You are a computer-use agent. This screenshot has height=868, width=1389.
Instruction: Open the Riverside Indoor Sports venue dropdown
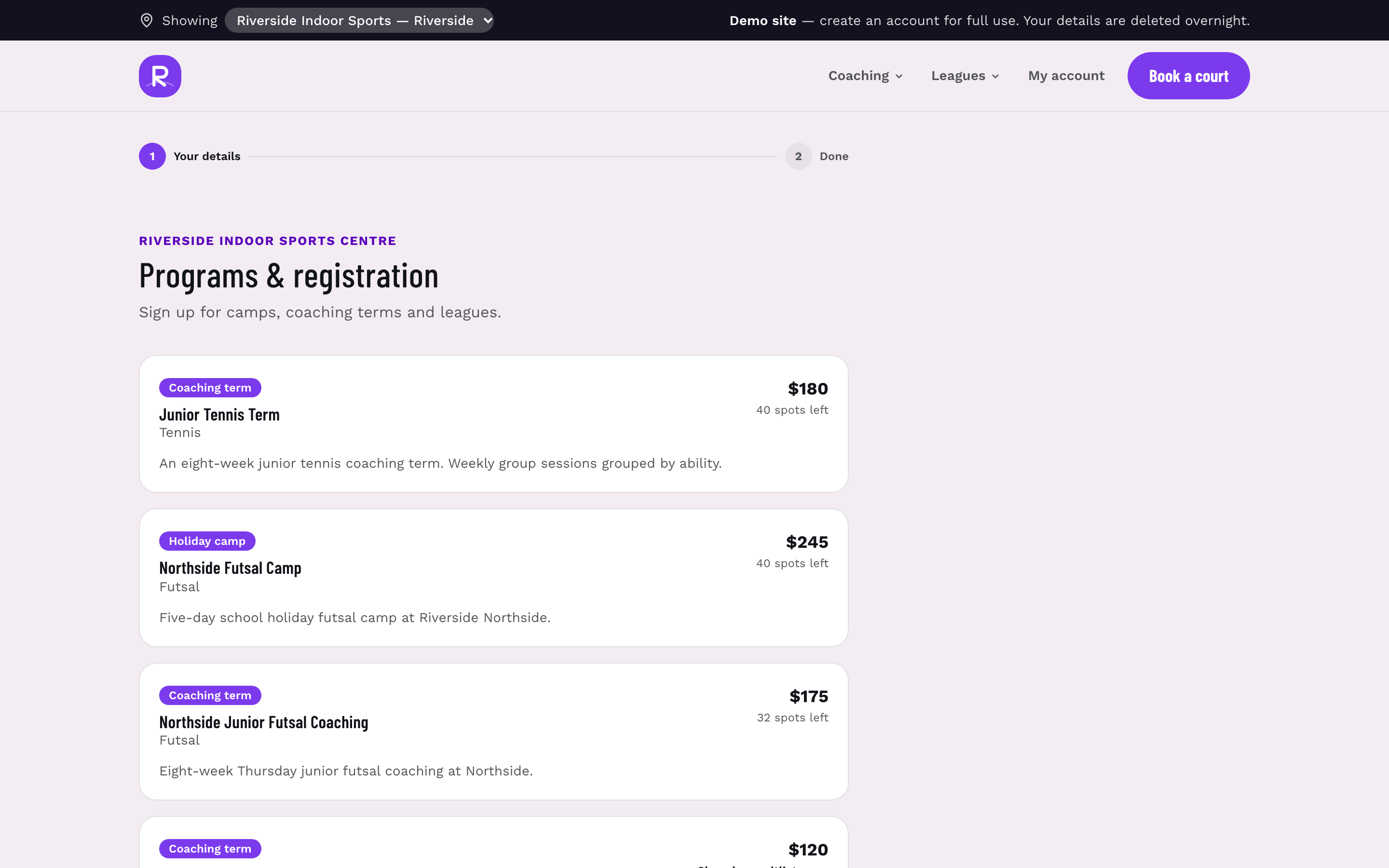coord(359,21)
